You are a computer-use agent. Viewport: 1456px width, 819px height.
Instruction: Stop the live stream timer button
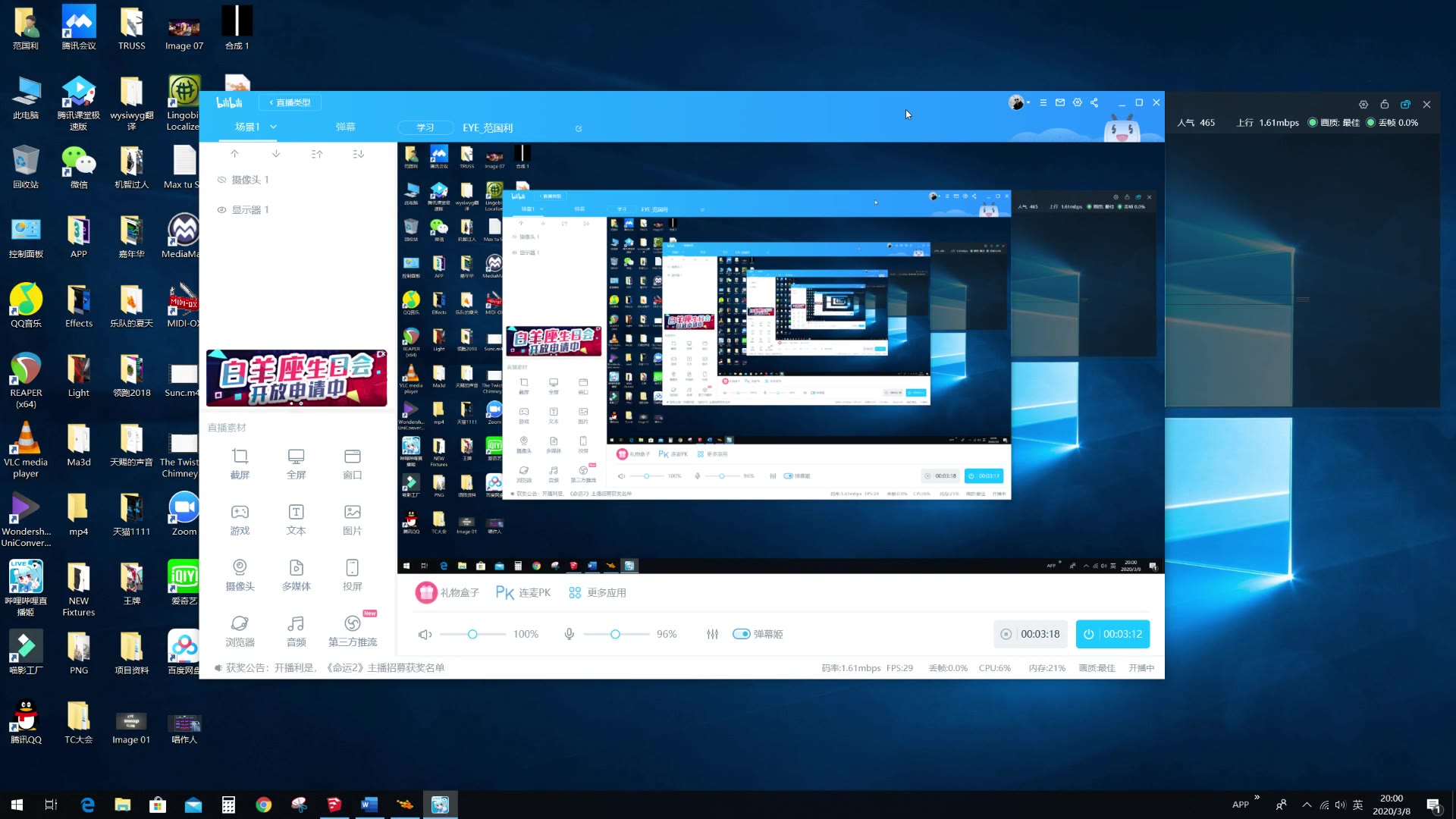(x=1112, y=634)
